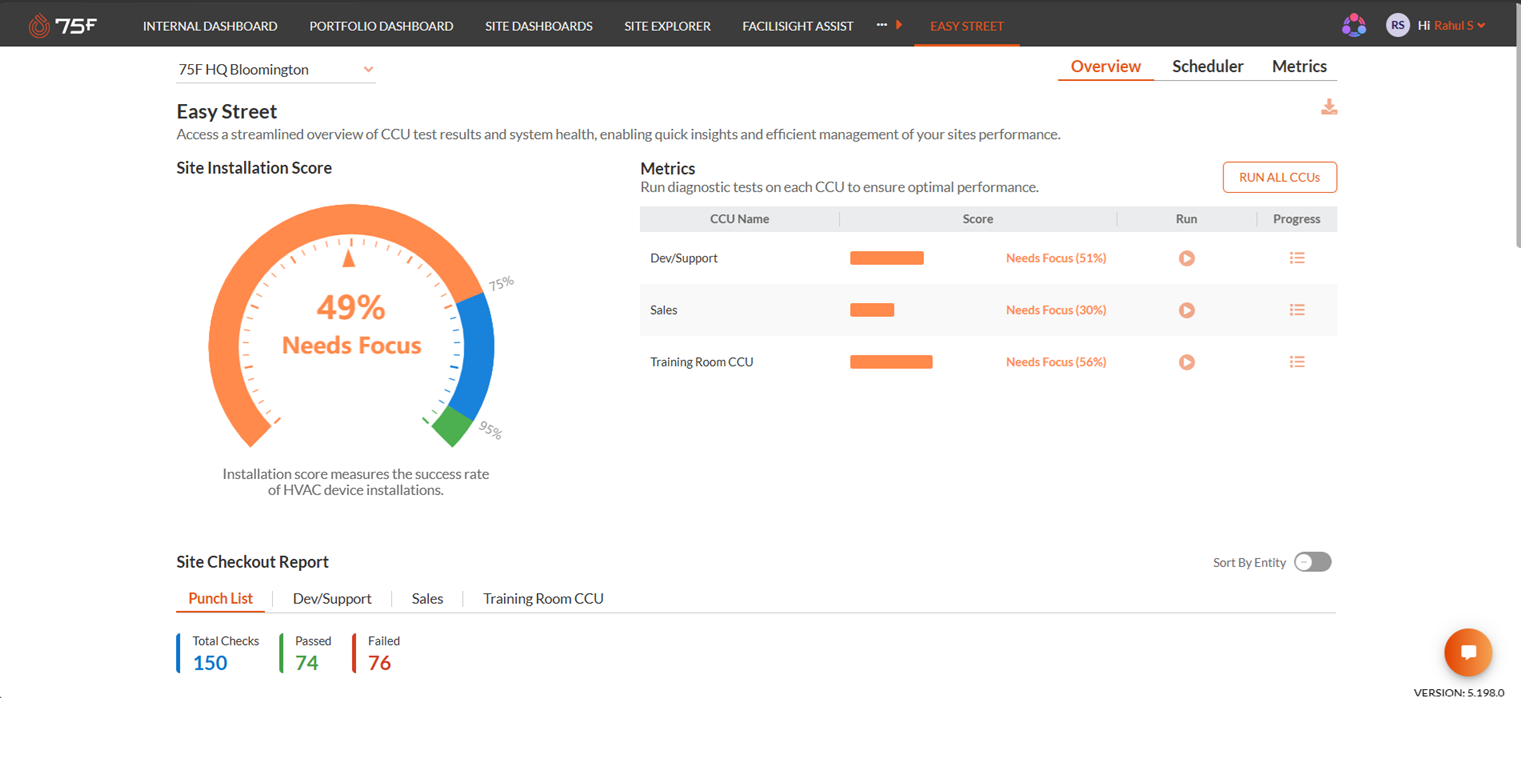Show more navigation items via orange arrow

pos(899,25)
